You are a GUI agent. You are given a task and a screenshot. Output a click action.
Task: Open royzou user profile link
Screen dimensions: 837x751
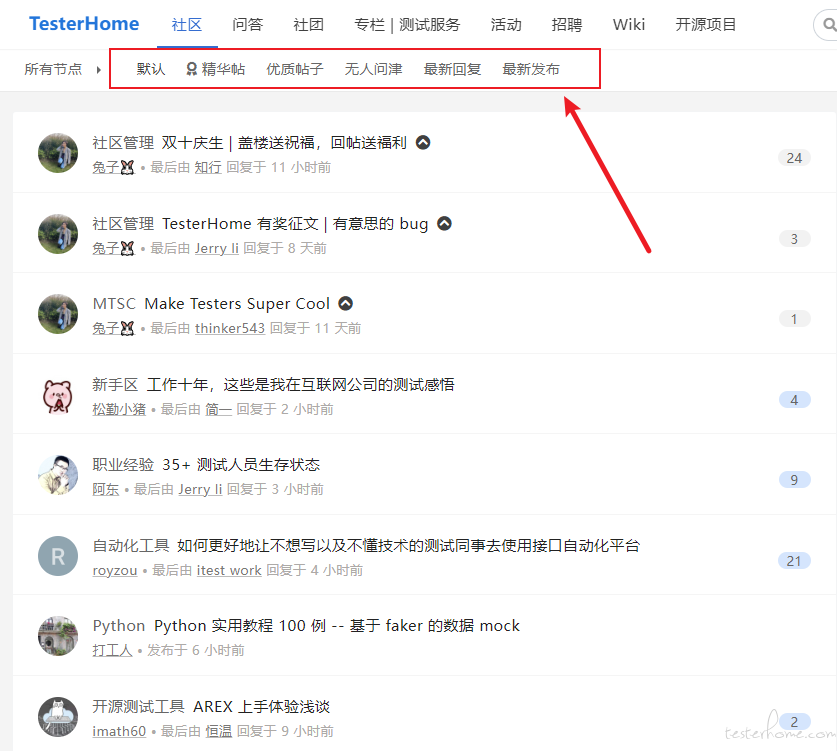(x=115, y=571)
